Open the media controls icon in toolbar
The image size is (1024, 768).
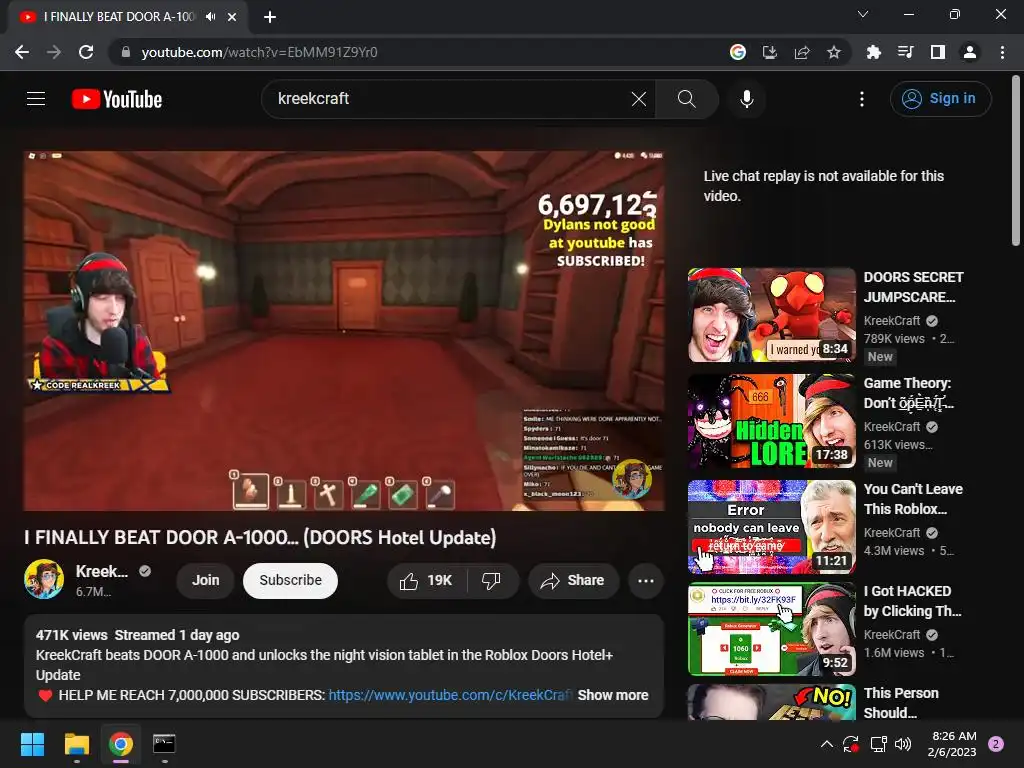coord(905,52)
